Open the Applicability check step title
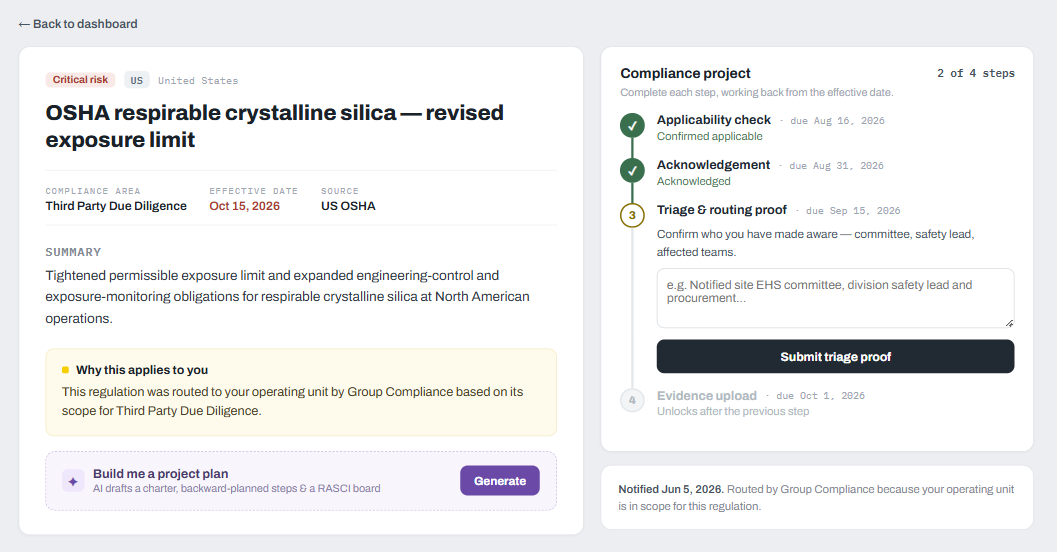Screen dimensions: 1057x552 click(713, 120)
